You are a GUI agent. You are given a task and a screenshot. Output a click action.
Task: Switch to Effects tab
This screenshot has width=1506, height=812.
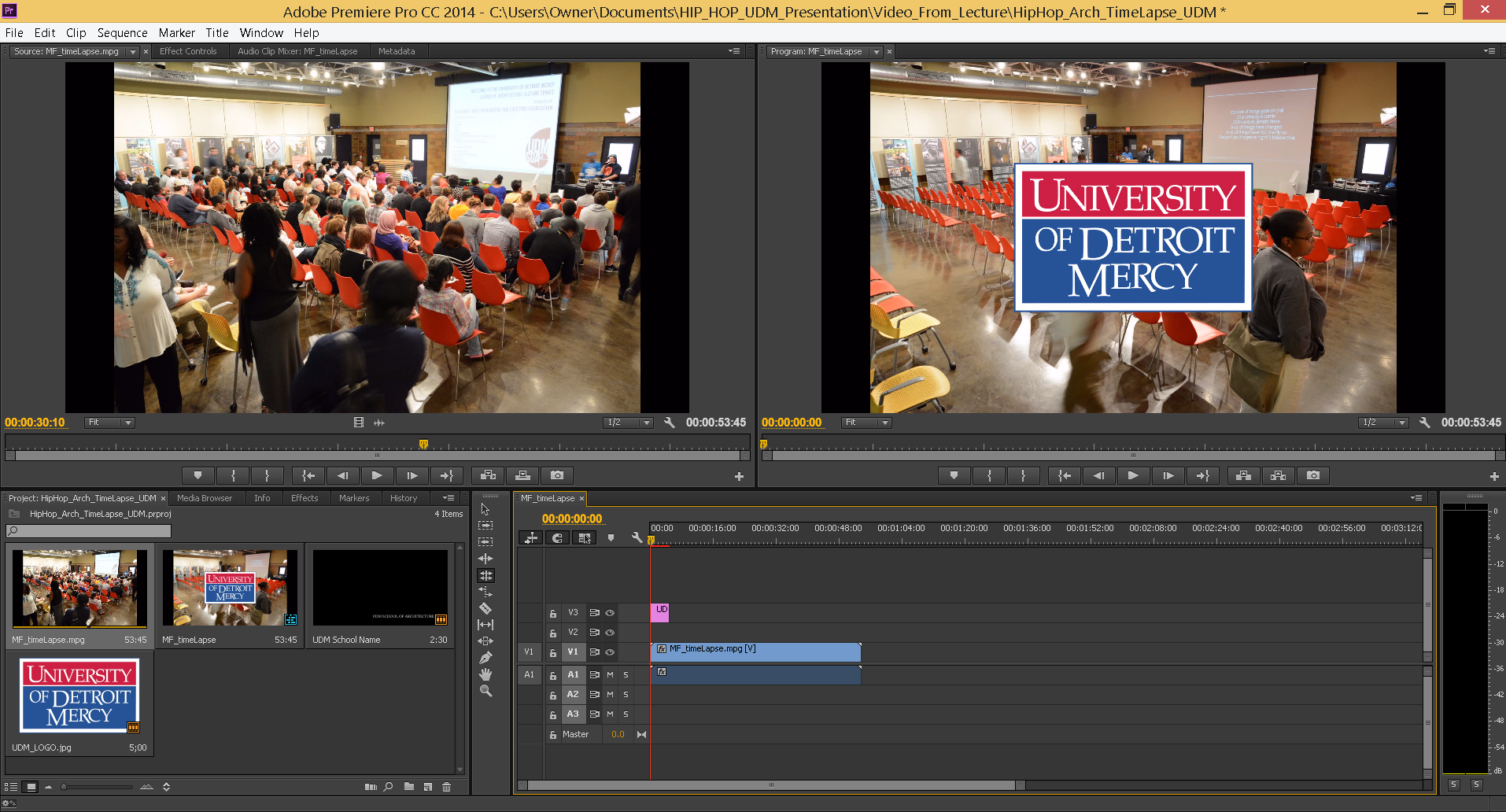point(305,498)
